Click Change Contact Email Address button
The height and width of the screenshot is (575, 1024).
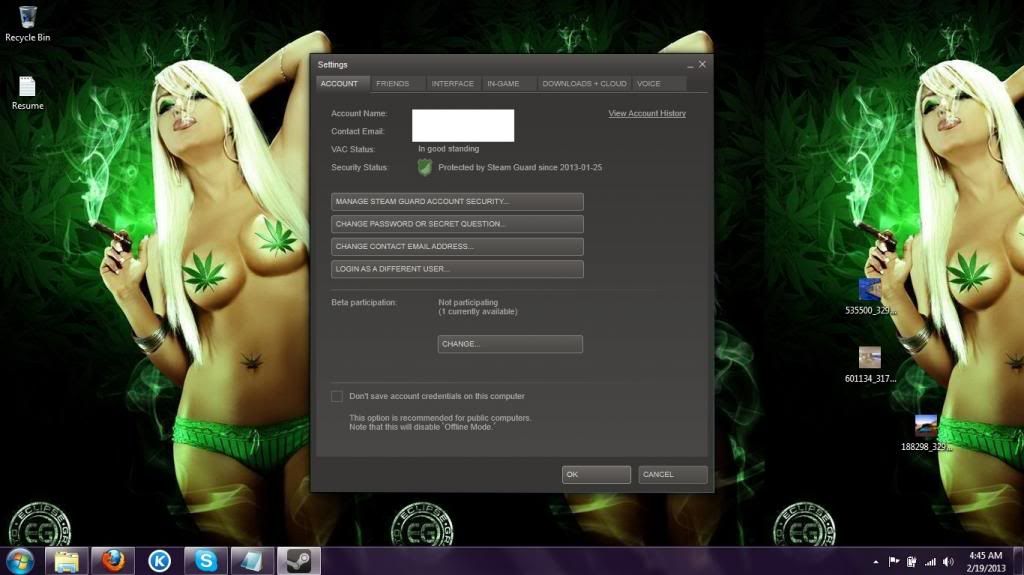(457, 246)
